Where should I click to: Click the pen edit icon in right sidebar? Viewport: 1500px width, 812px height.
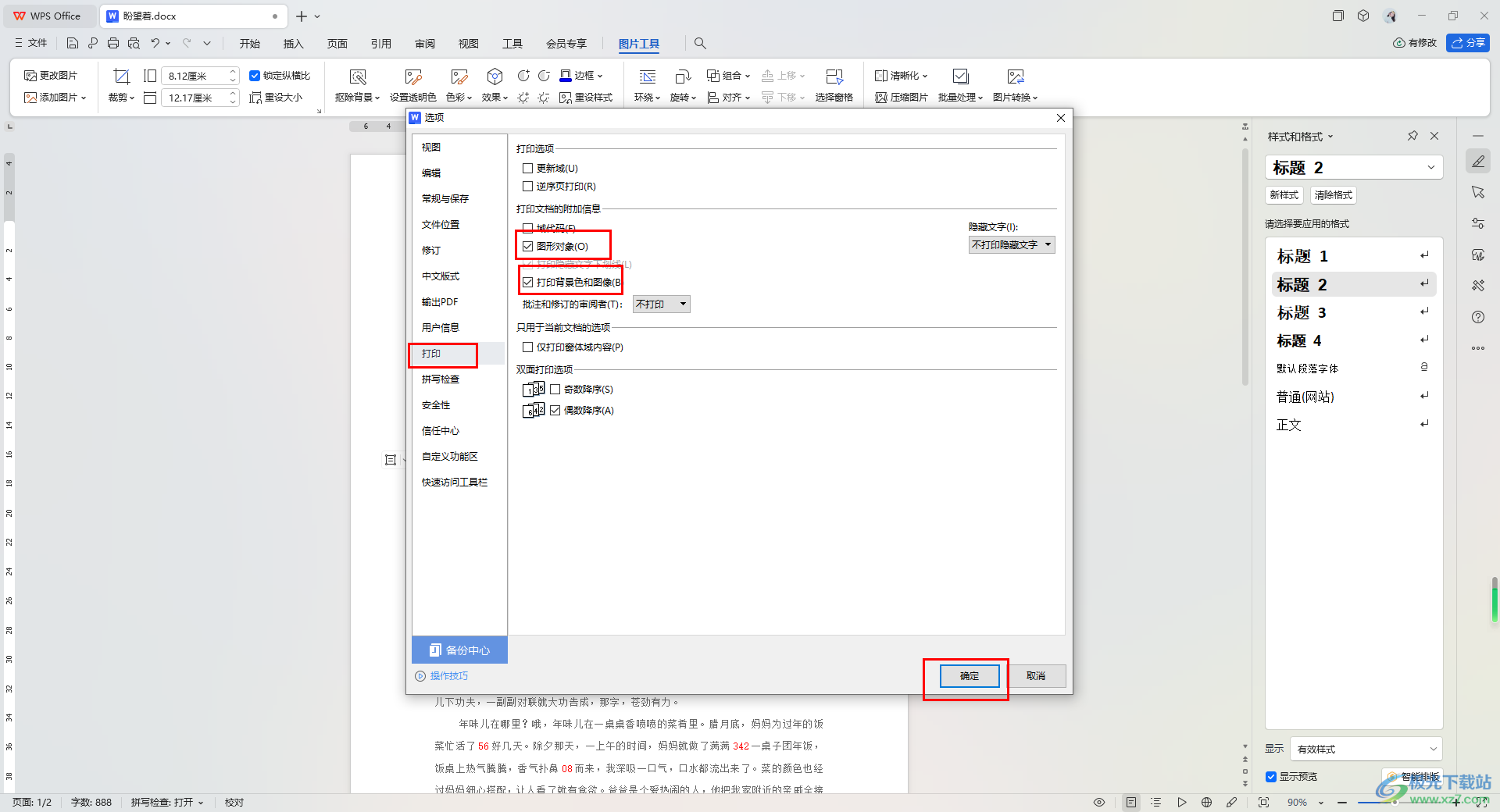[1478, 162]
